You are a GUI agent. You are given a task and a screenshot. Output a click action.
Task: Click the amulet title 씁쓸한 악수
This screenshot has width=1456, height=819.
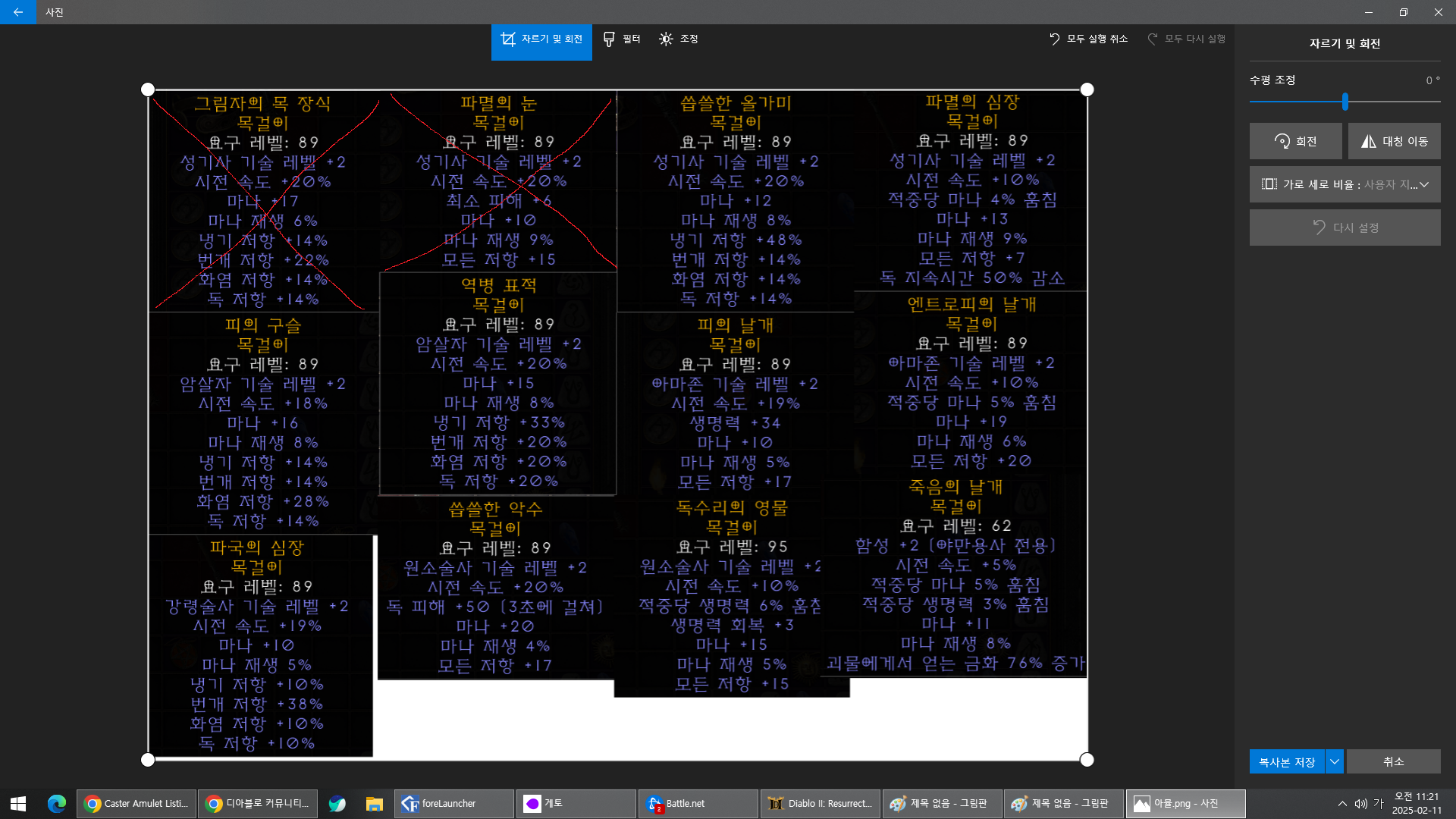(x=495, y=508)
